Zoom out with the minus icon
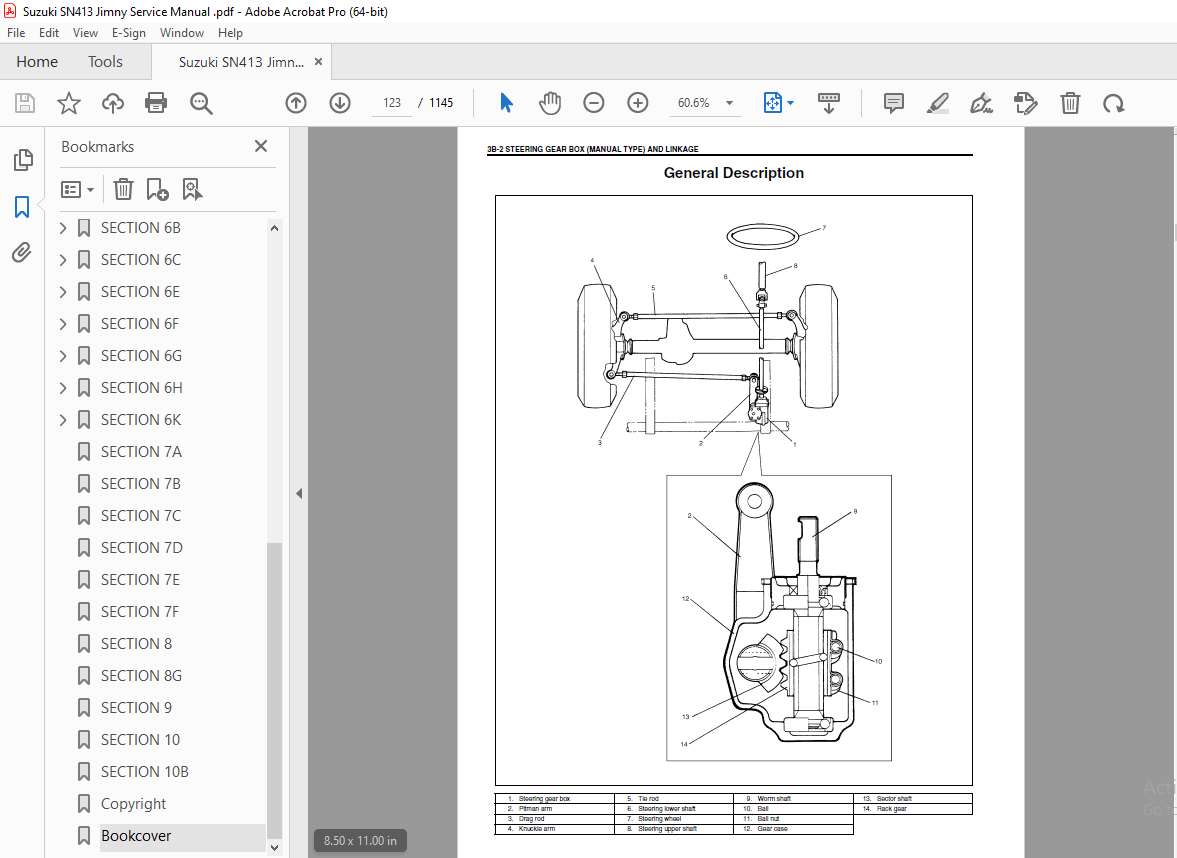This screenshot has width=1177, height=858. (x=594, y=103)
